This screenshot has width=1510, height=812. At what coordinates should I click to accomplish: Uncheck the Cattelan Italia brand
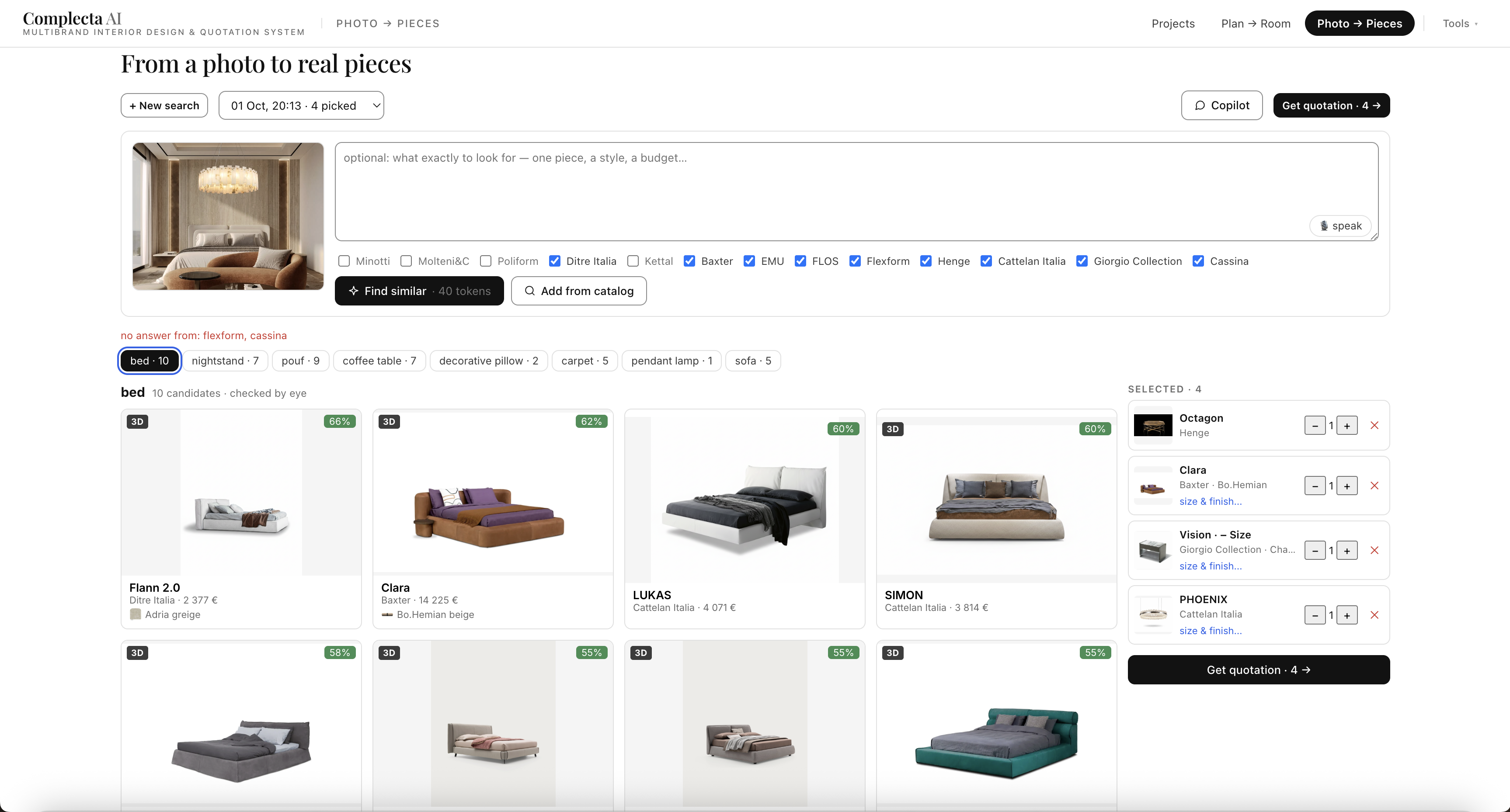click(x=987, y=261)
